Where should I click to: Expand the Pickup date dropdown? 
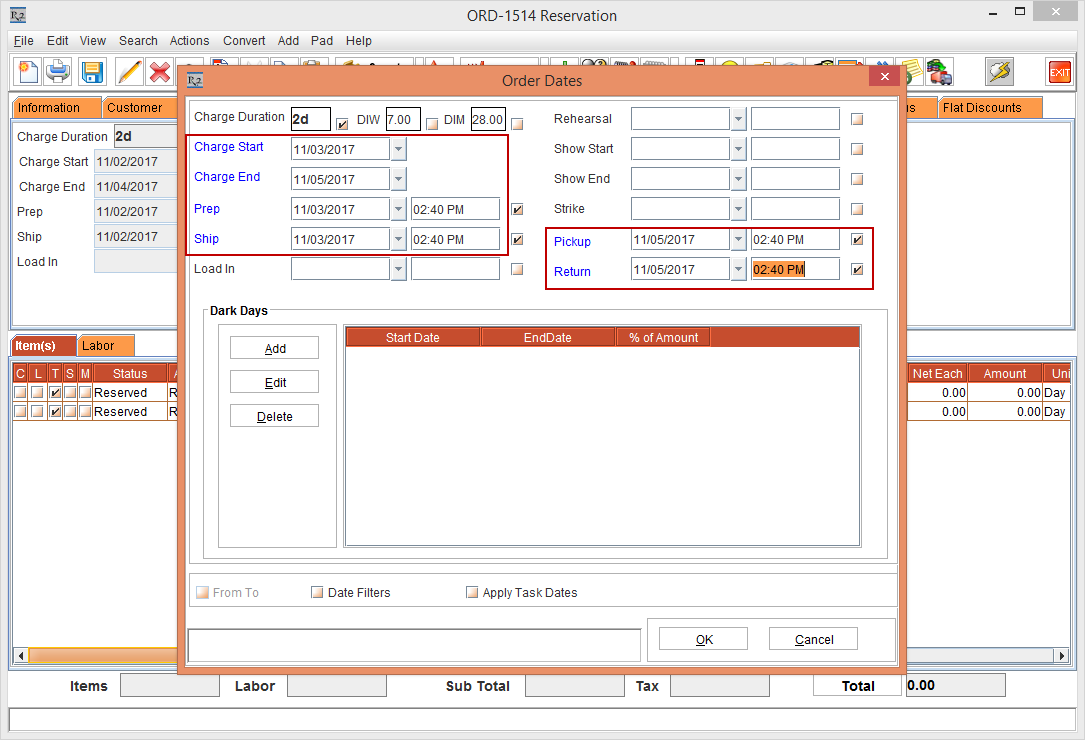click(740, 239)
